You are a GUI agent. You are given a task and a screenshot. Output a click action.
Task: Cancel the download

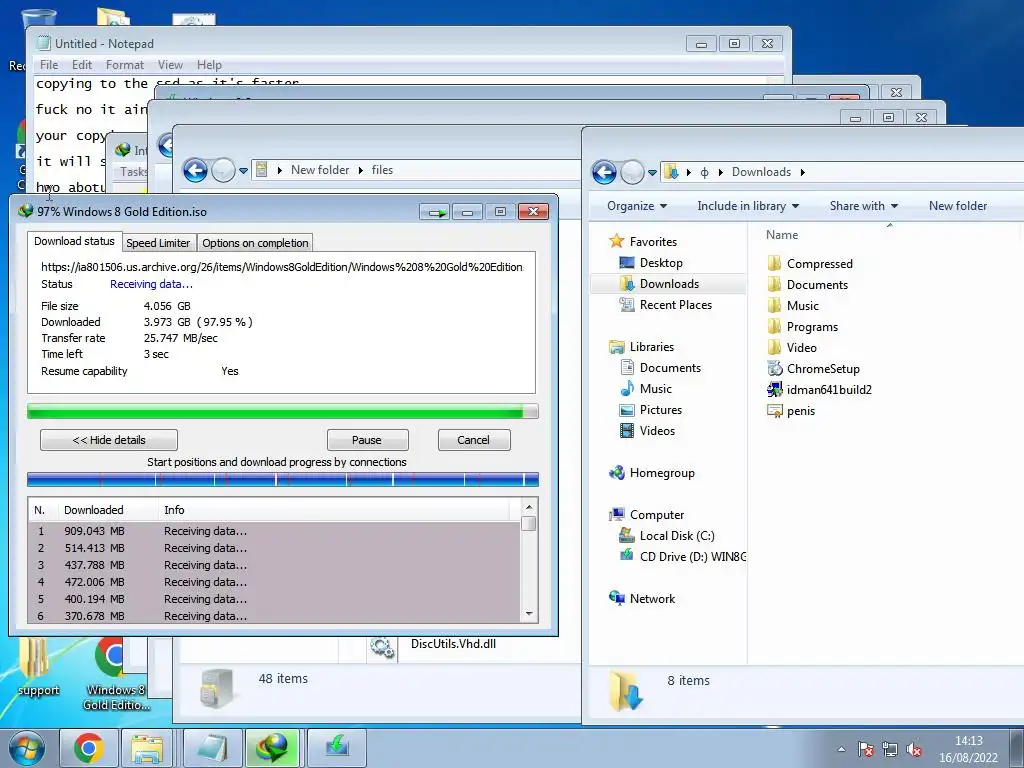[473, 440]
